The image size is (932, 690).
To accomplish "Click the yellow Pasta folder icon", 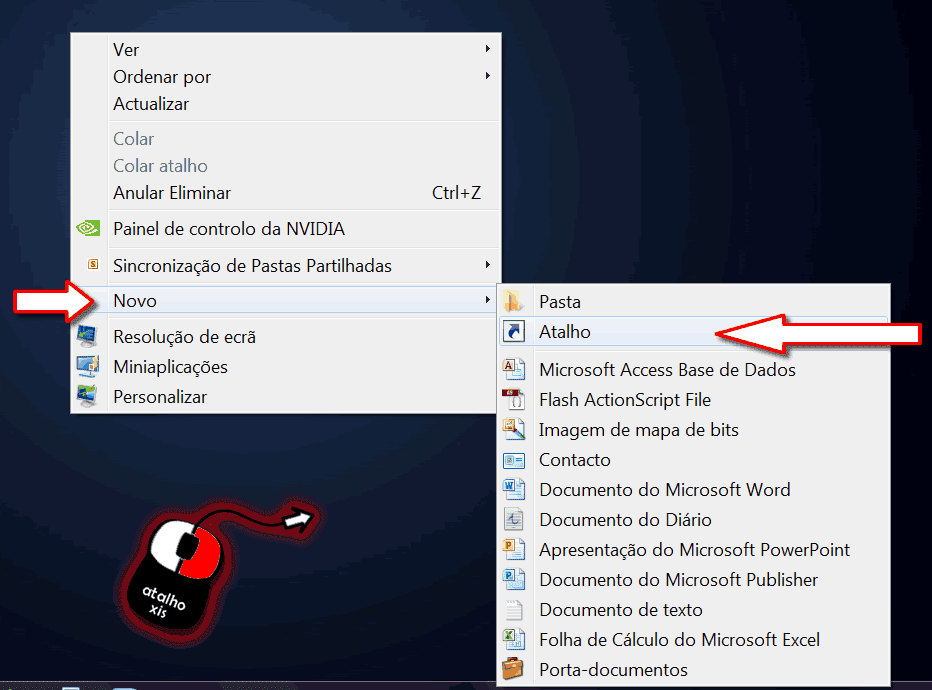I will coord(514,301).
